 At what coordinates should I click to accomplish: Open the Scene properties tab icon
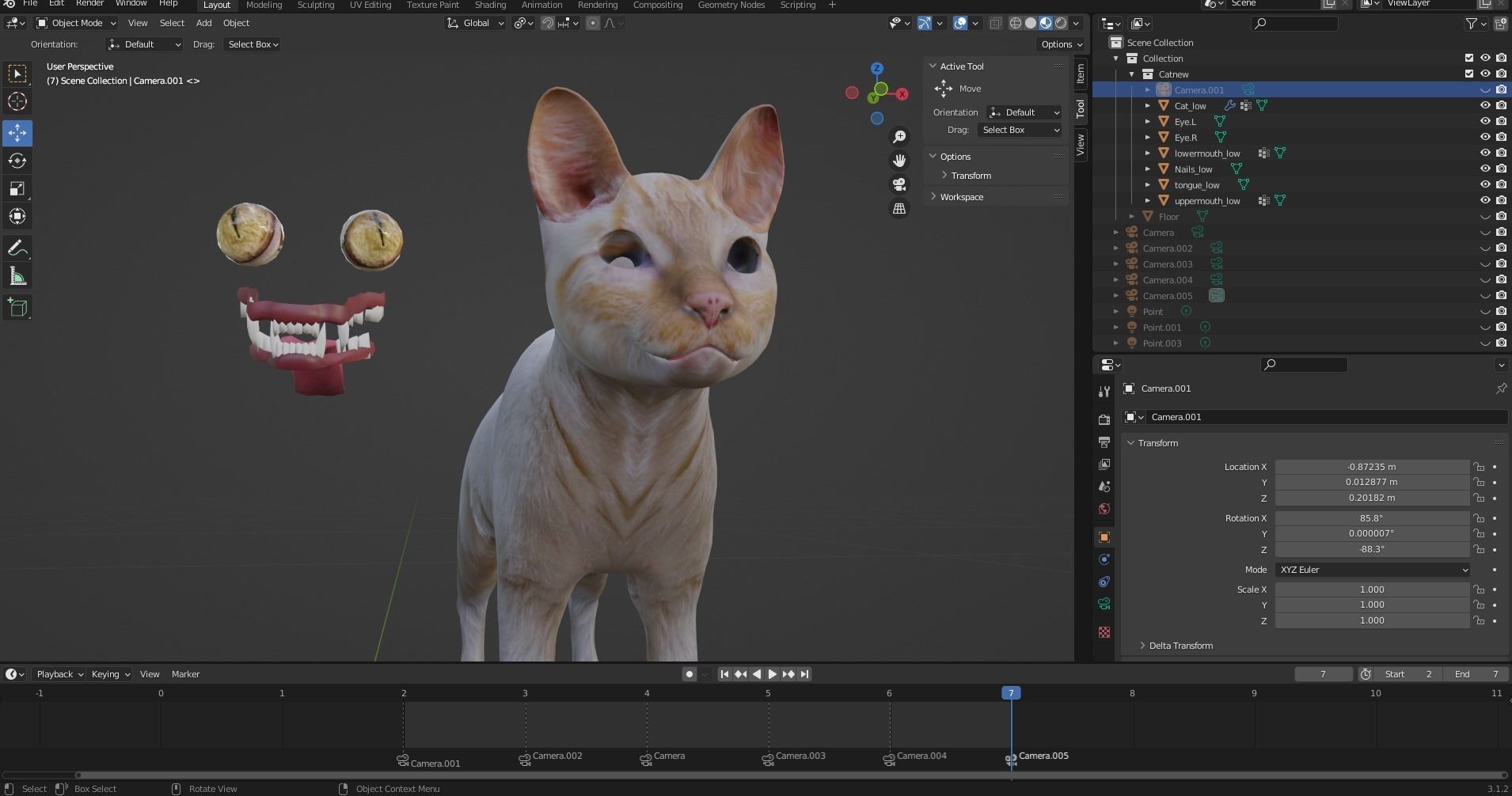[1104, 486]
